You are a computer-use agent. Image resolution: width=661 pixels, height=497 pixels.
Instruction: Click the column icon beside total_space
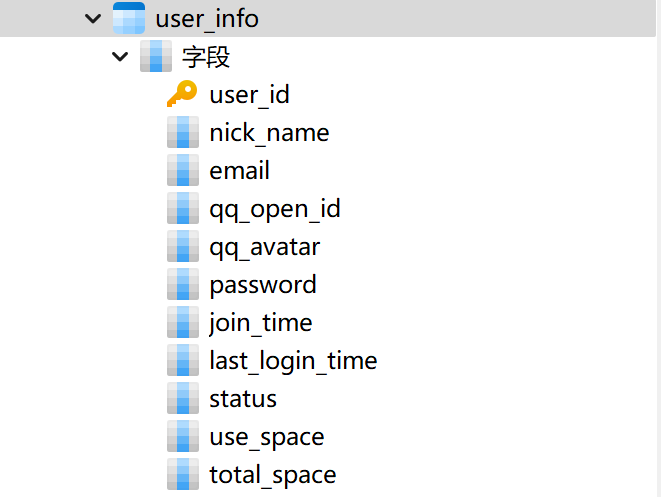(x=183, y=474)
